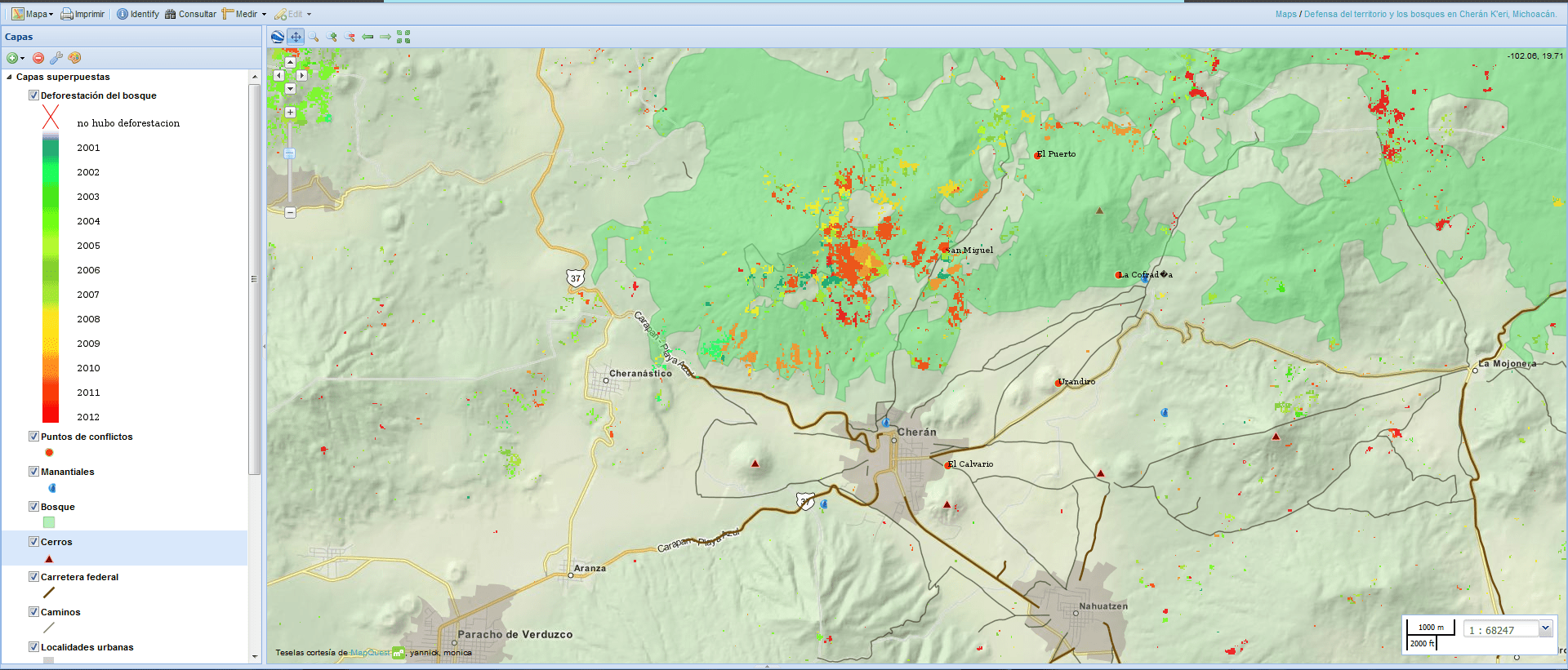This screenshot has width=1568, height=670.
Task: Click the deforestation year color gradient legend
Action: (x=51, y=277)
